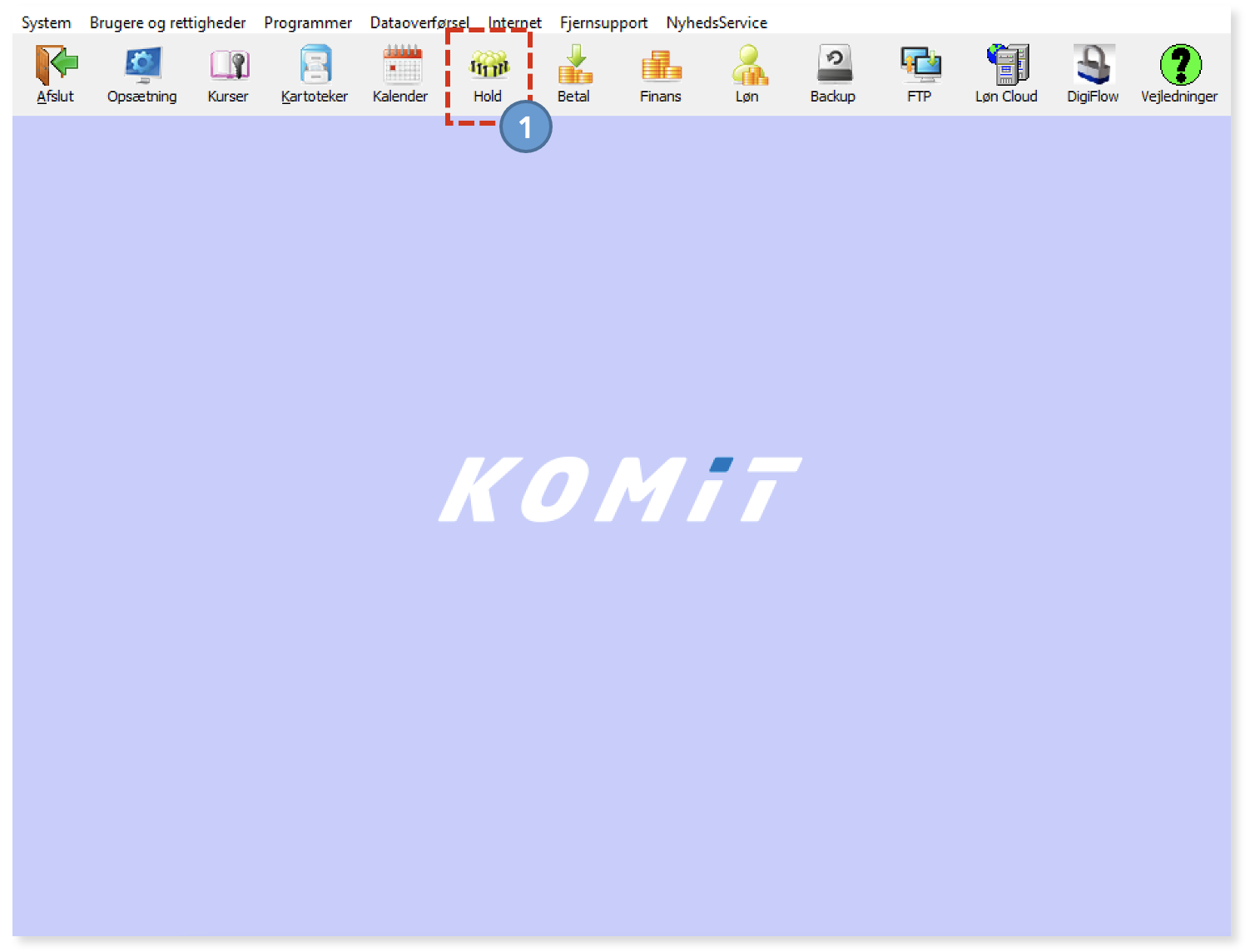Open the System menu
This screenshot has height=952, width=1260.
(x=47, y=22)
